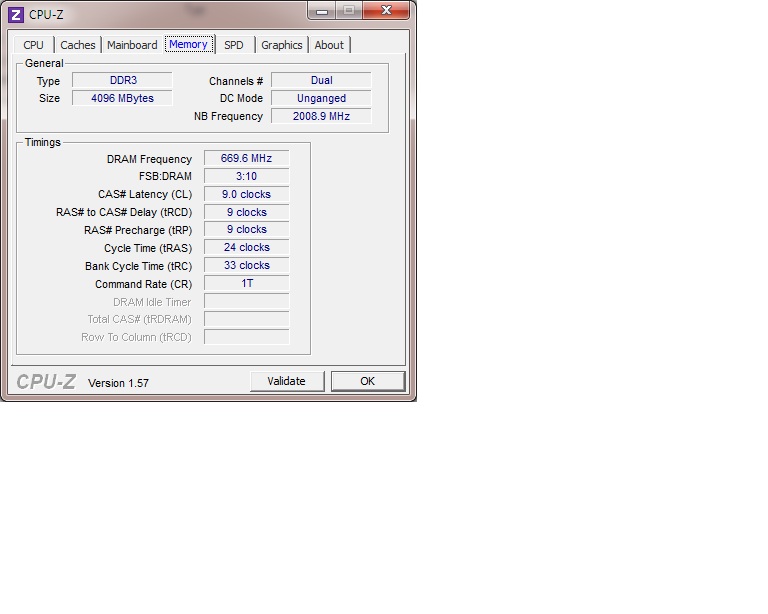Click the CAS# Latency (CL) label

pos(145,194)
